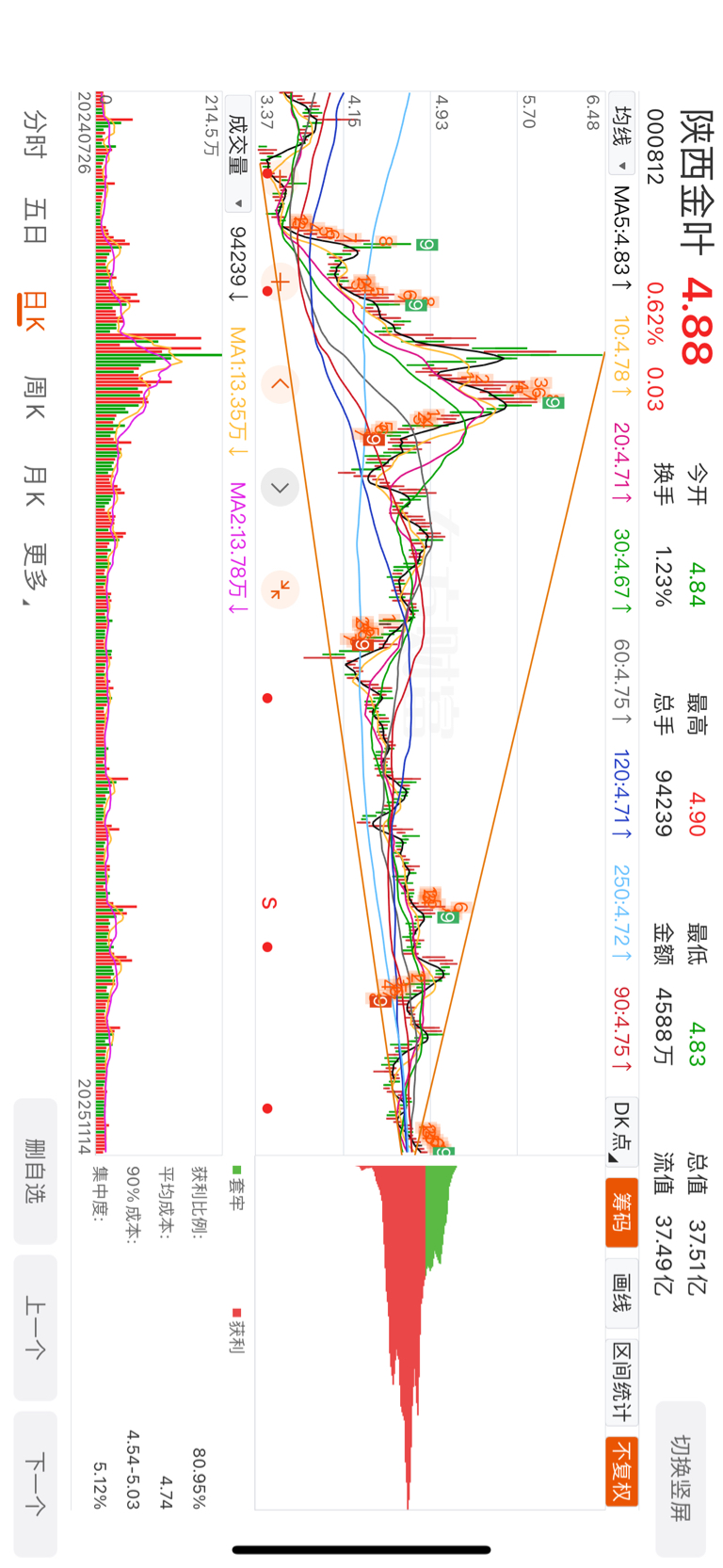Tap the orange plus zoom-in icon
Screen dimensions: 723x1568
click(280, 282)
